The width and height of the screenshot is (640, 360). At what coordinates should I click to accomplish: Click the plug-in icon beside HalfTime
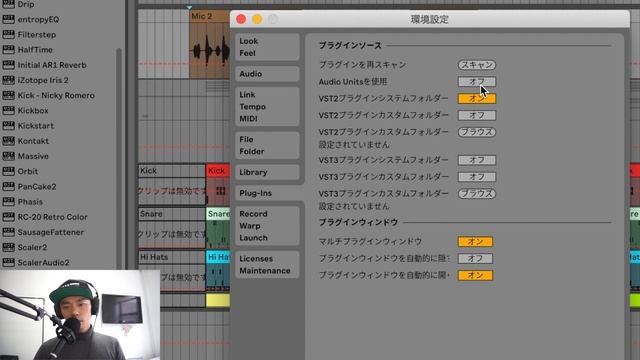(x=8, y=49)
